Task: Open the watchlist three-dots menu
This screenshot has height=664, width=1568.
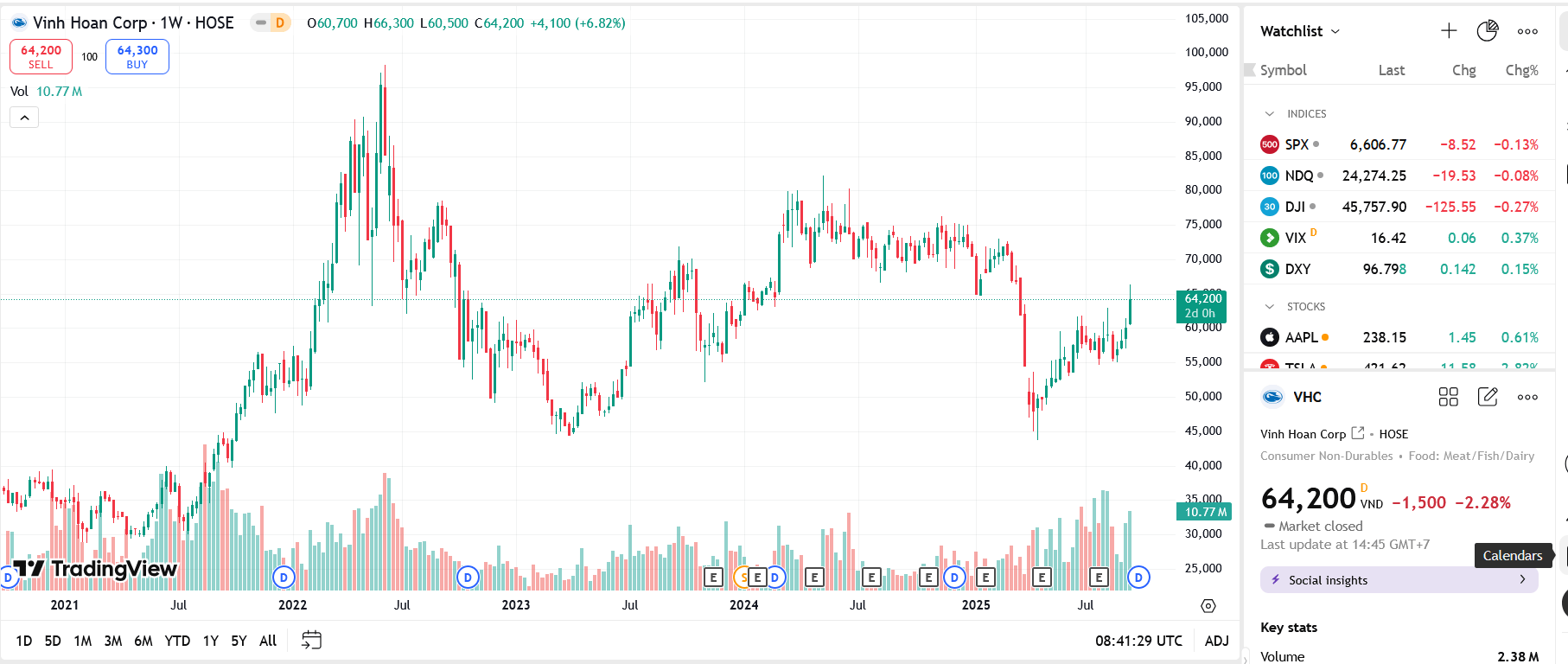Action: tap(1527, 31)
